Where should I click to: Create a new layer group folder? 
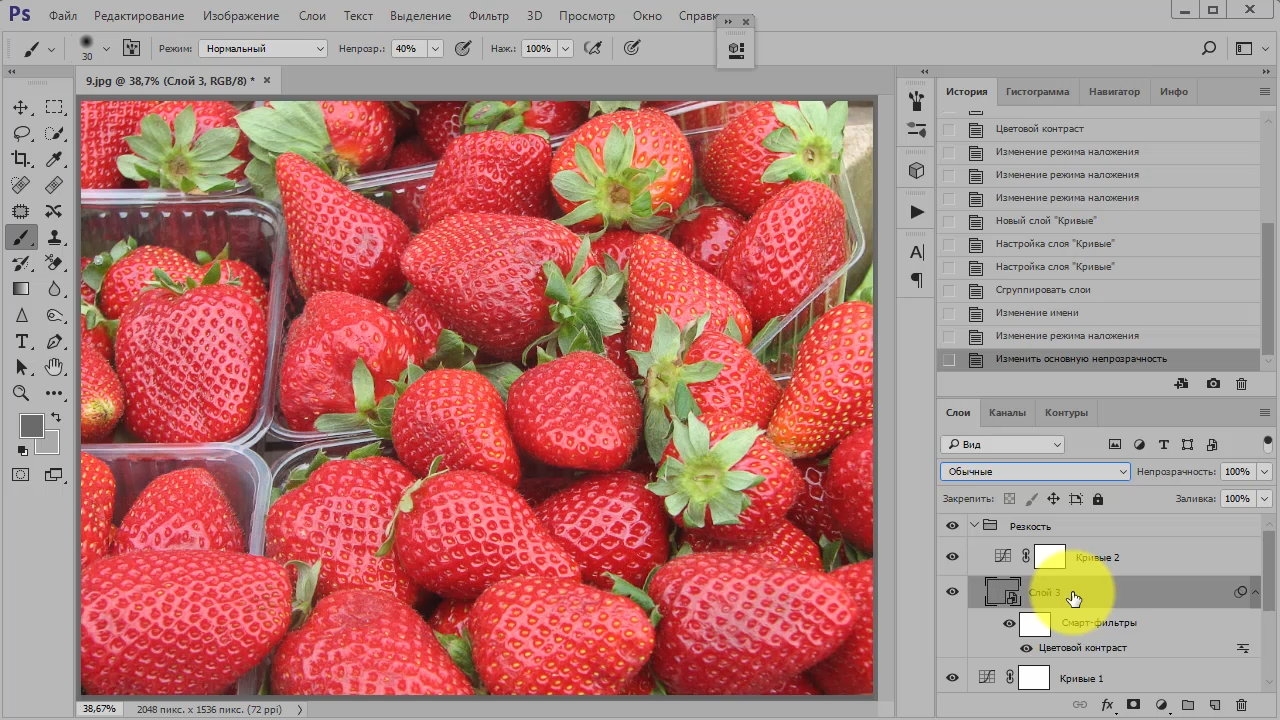(x=1188, y=705)
